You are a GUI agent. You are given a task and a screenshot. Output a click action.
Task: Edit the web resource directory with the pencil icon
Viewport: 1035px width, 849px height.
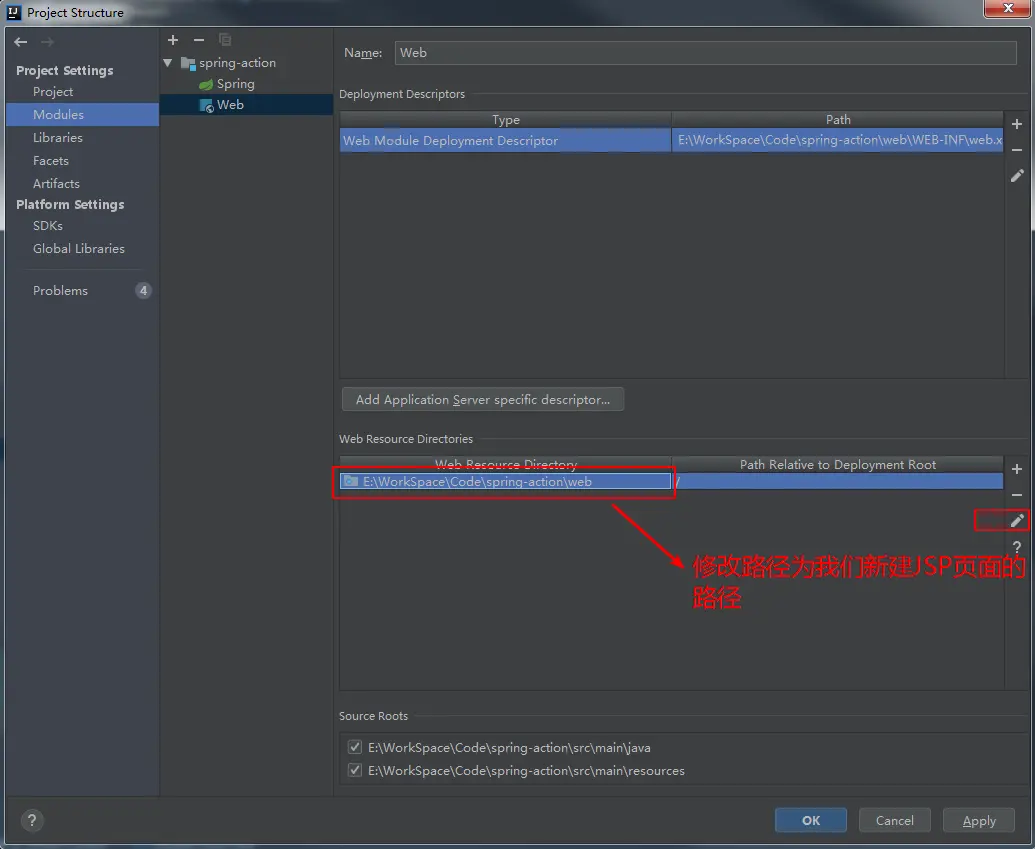pyautogui.click(x=1017, y=520)
